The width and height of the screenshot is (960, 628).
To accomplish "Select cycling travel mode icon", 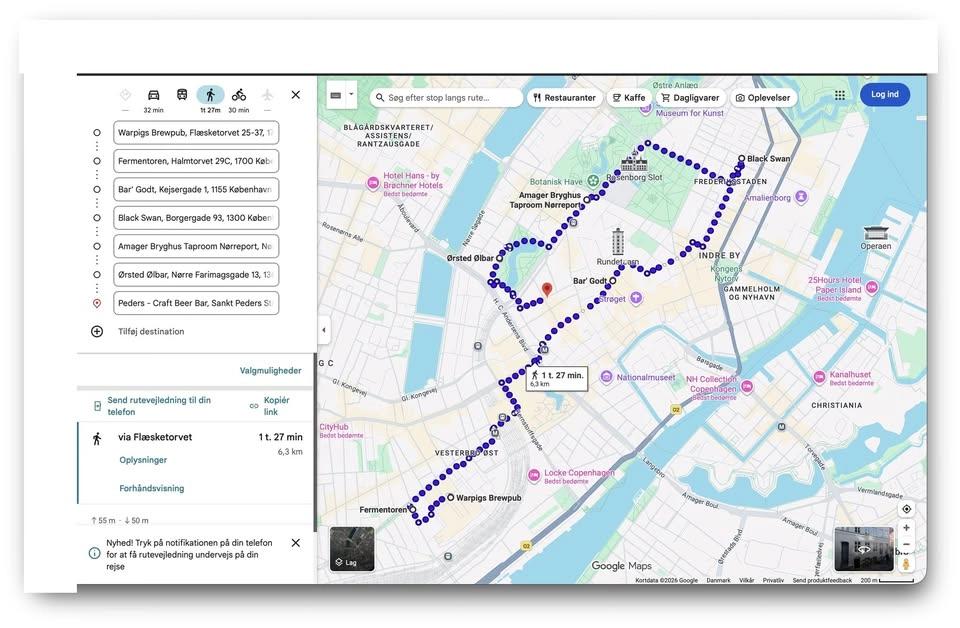I will [239, 95].
